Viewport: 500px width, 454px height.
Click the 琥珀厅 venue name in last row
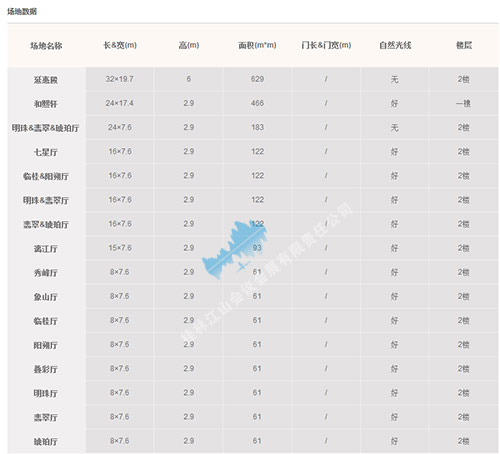pos(46,442)
